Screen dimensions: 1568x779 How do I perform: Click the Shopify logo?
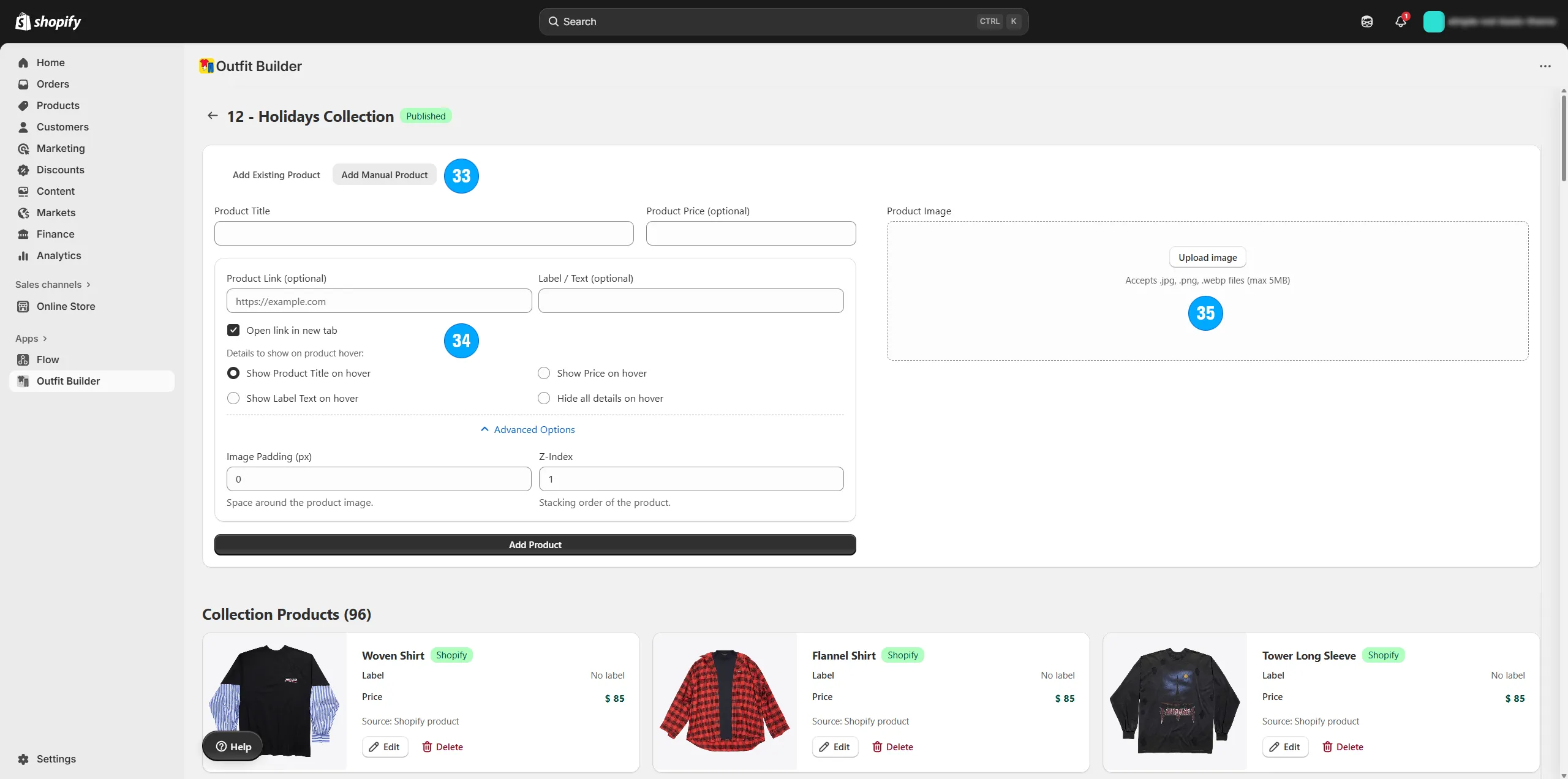point(48,21)
